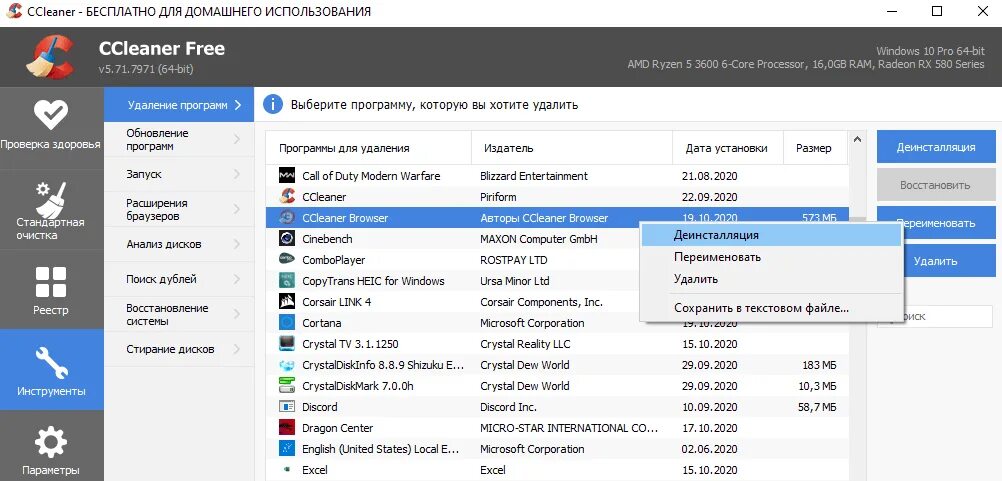The width and height of the screenshot is (1002, 481).
Task: Click the blue Деинсталляция button on right
Action: pos(936,147)
